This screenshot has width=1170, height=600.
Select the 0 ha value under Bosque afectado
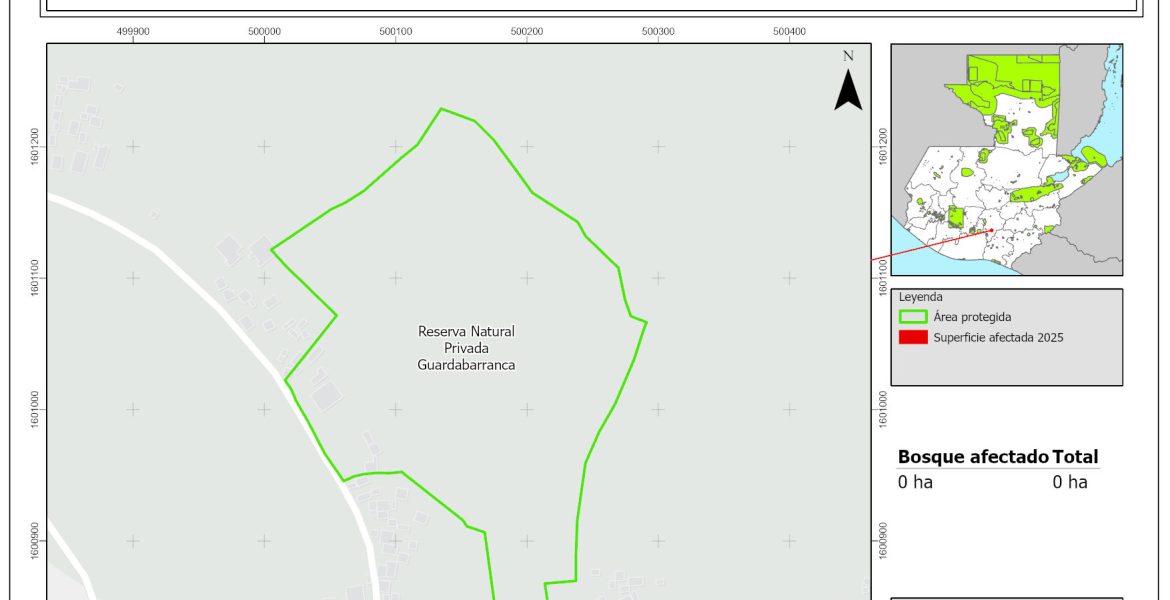coord(914,482)
